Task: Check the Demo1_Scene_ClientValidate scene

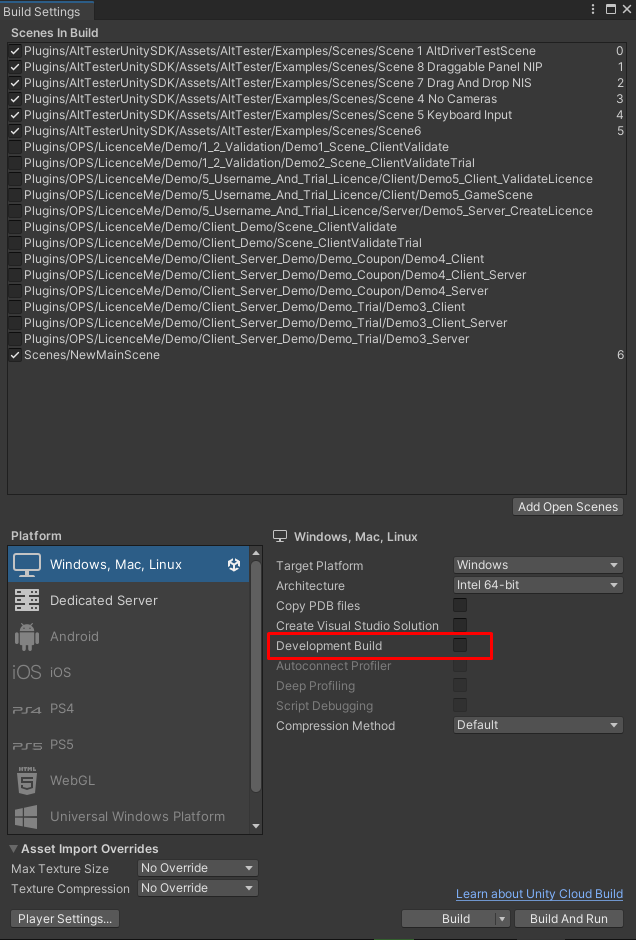Action: point(13,147)
